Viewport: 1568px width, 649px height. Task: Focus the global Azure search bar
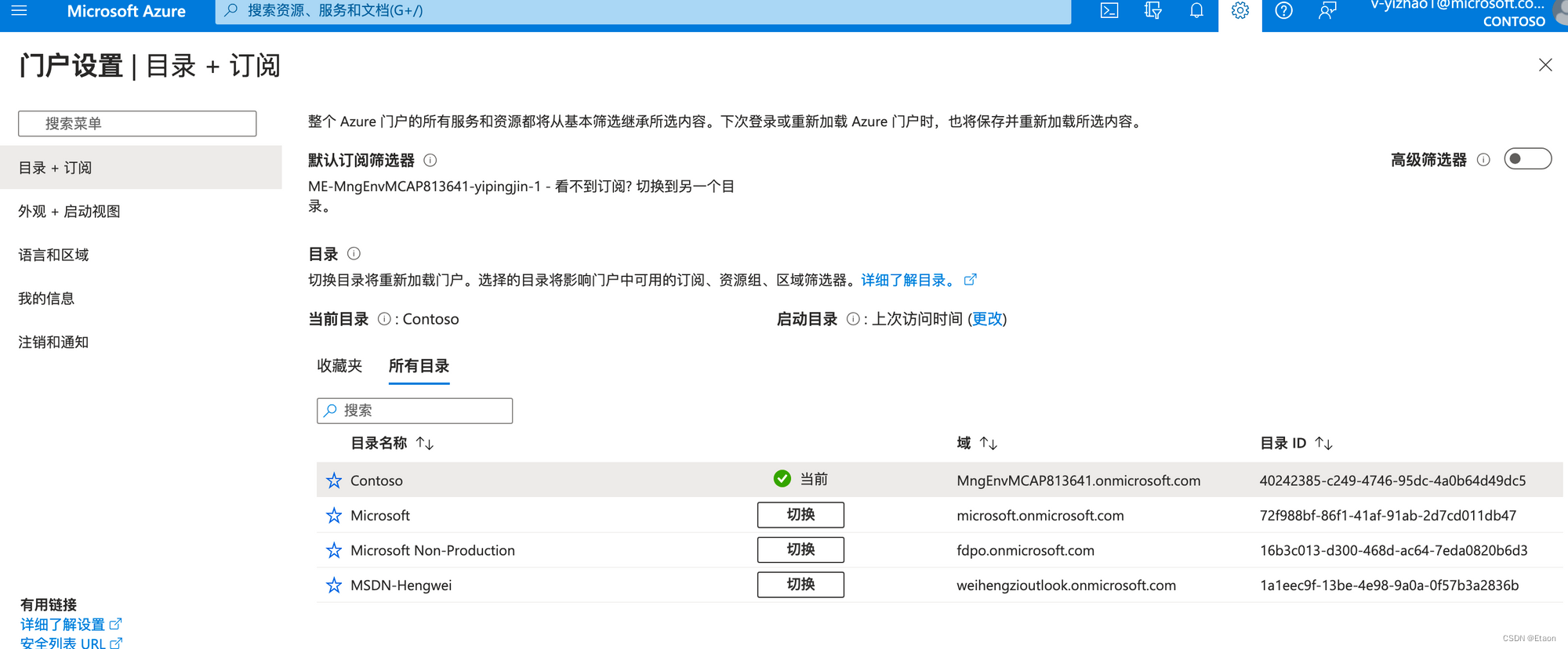click(643, 11)
